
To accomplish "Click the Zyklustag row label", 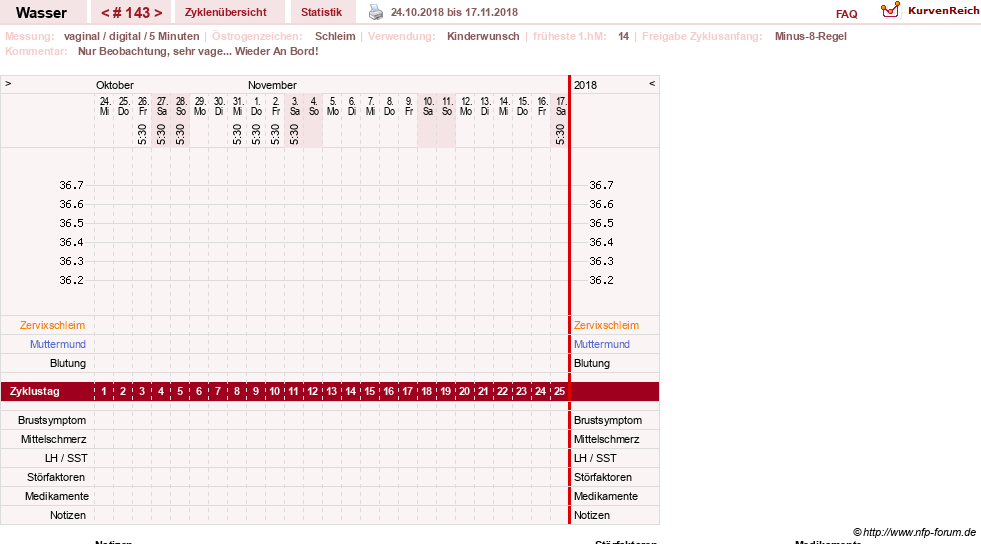I will coord(34,391).
